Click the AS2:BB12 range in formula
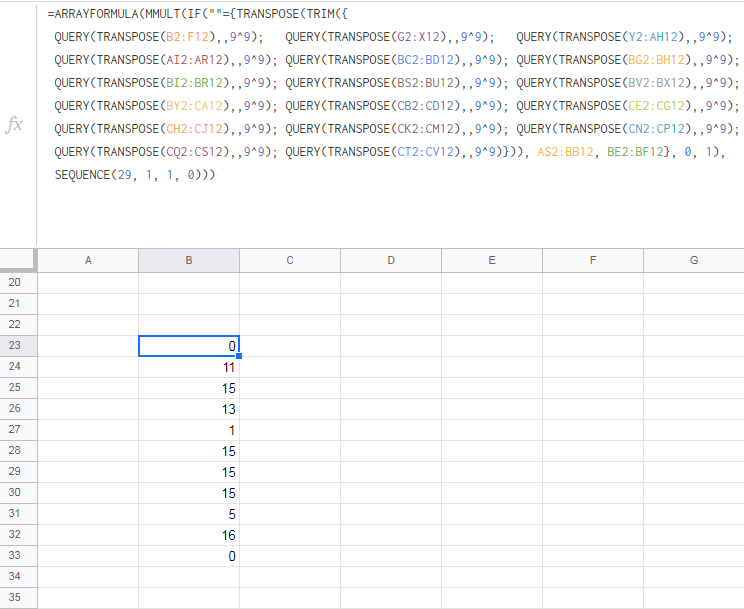The width and height of the screenshot is (744, 609). click(x=565, y=152)
